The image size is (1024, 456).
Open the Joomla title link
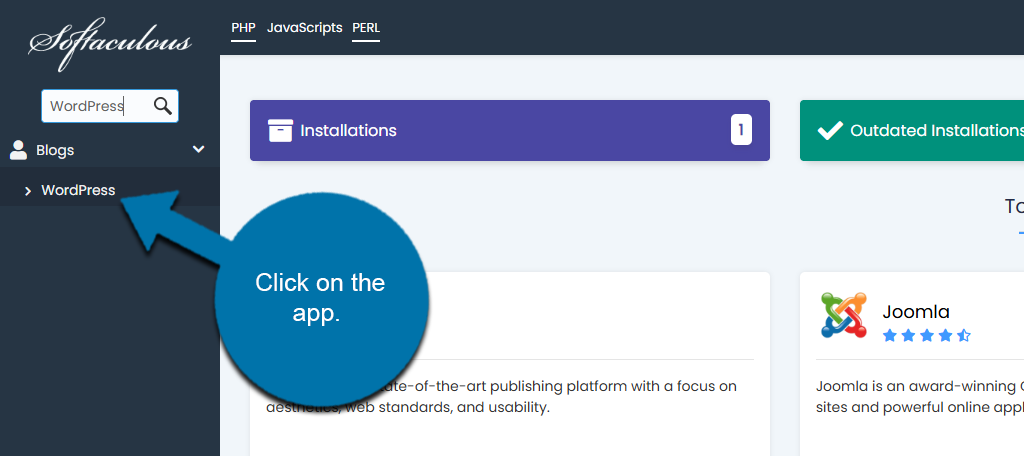pos(916,312)
